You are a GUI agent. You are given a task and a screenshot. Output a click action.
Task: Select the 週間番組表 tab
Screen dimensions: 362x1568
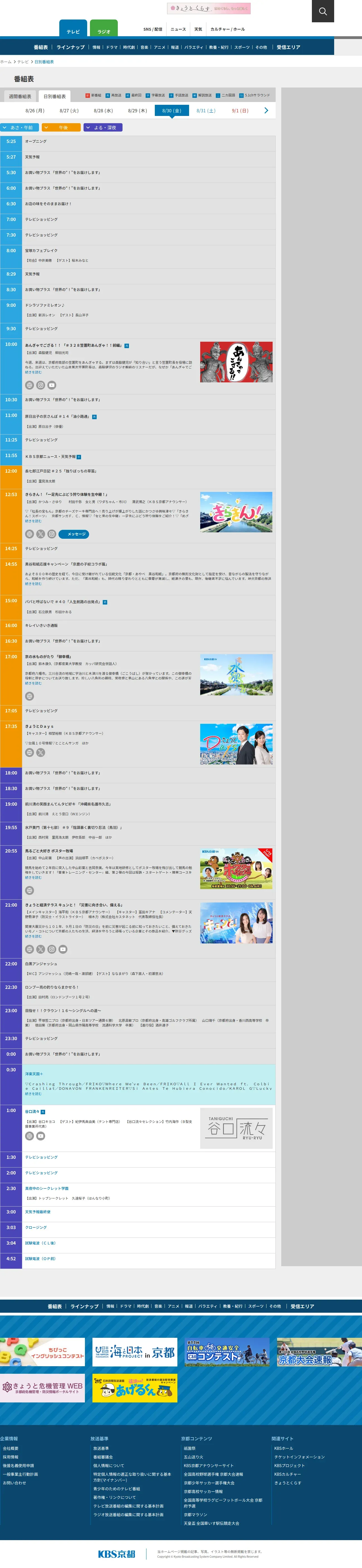[x=20, y=96]
